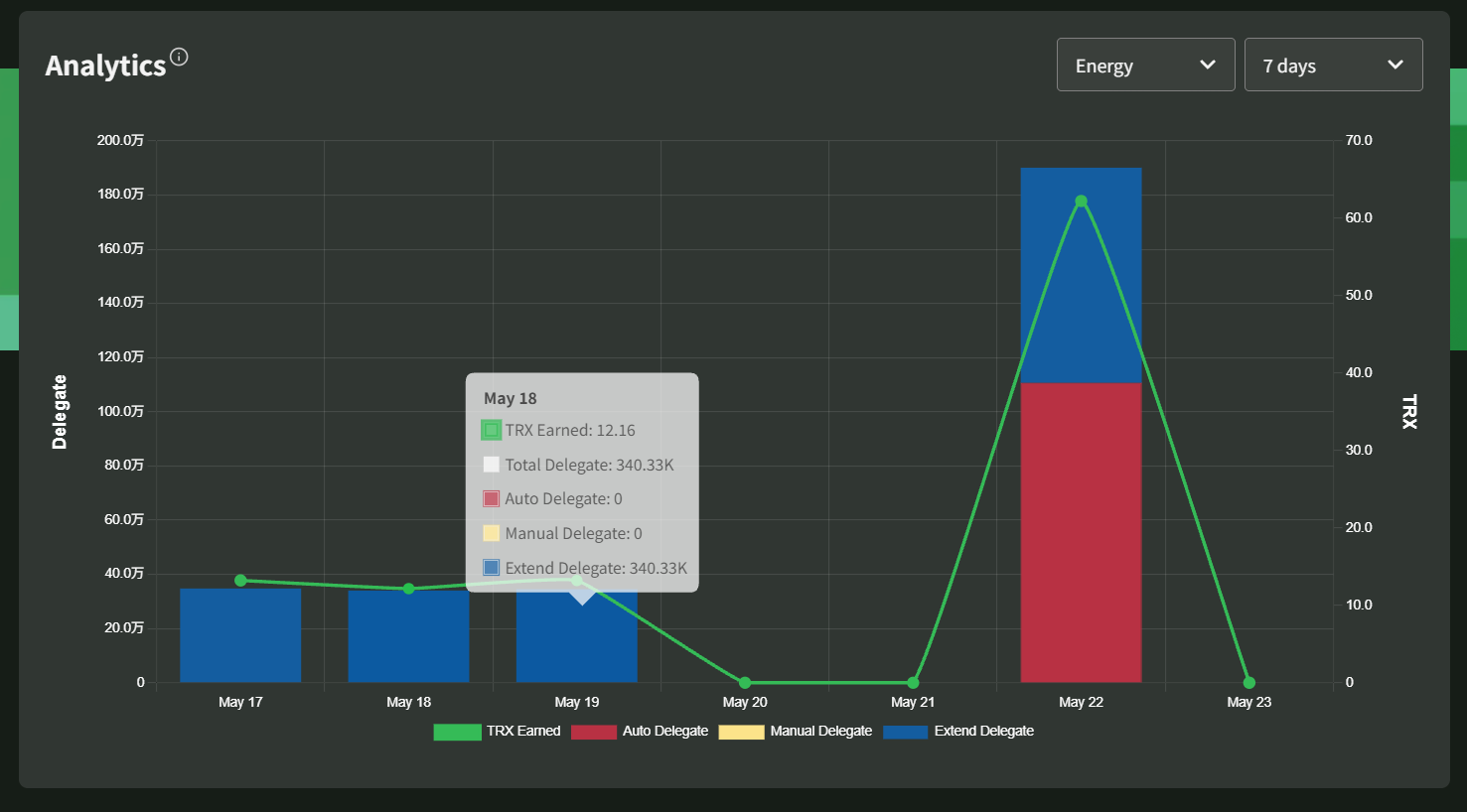This screenshot has height=812, width=1467.
Task: Click the yellow Manual Delegate legend swatch
Action: [741, 732]
